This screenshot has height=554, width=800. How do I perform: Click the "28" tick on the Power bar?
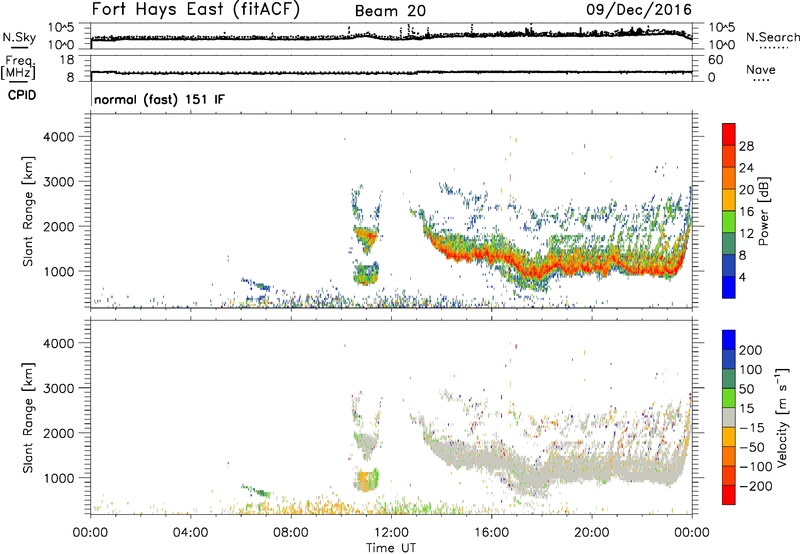pyautogui.click(x=746, y=146)
